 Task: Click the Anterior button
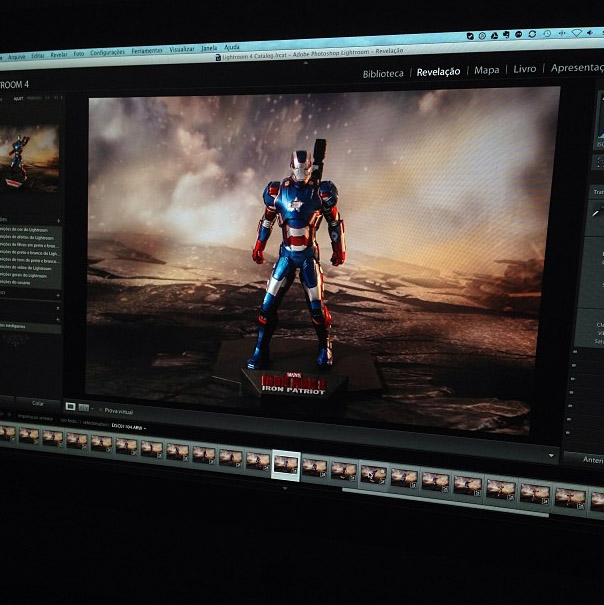(585, 460)
